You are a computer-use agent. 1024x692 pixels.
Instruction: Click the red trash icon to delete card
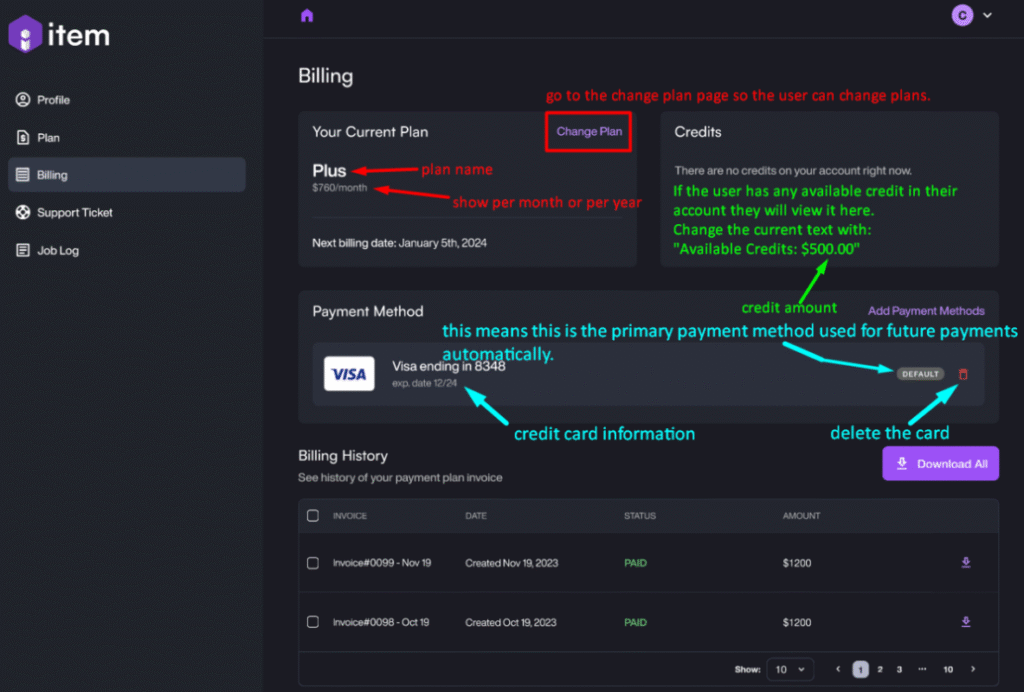pos(963,374)
